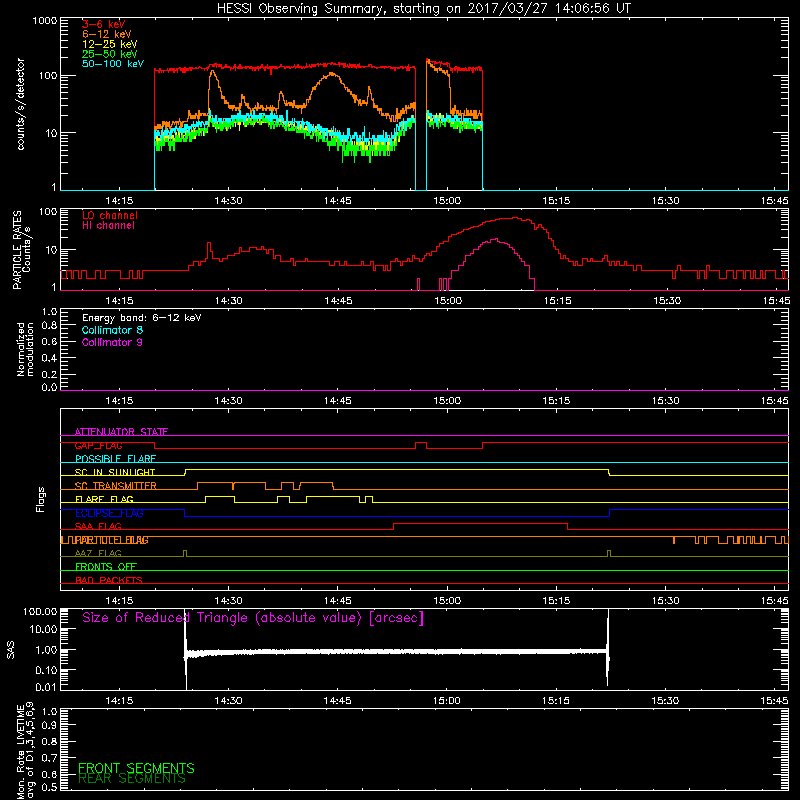Click the GAP_FLAG label
Image resolution: width=800 pixels, height=800 pixels.
98,445
